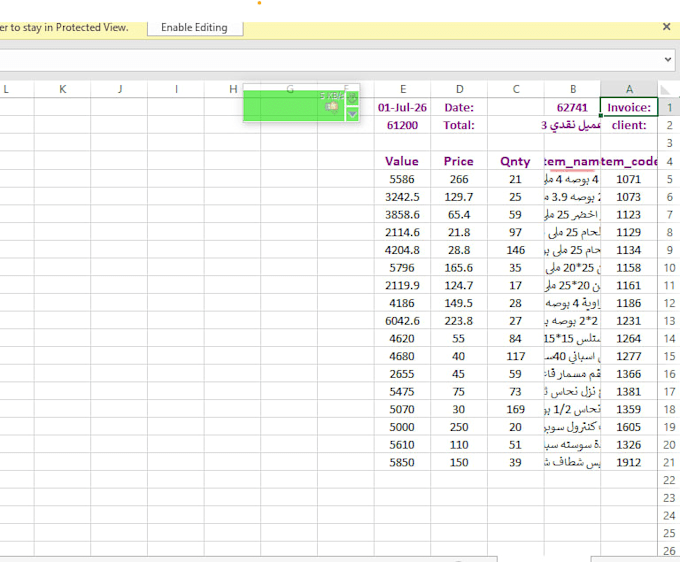Click price cell 250

[x=459, y=427]
